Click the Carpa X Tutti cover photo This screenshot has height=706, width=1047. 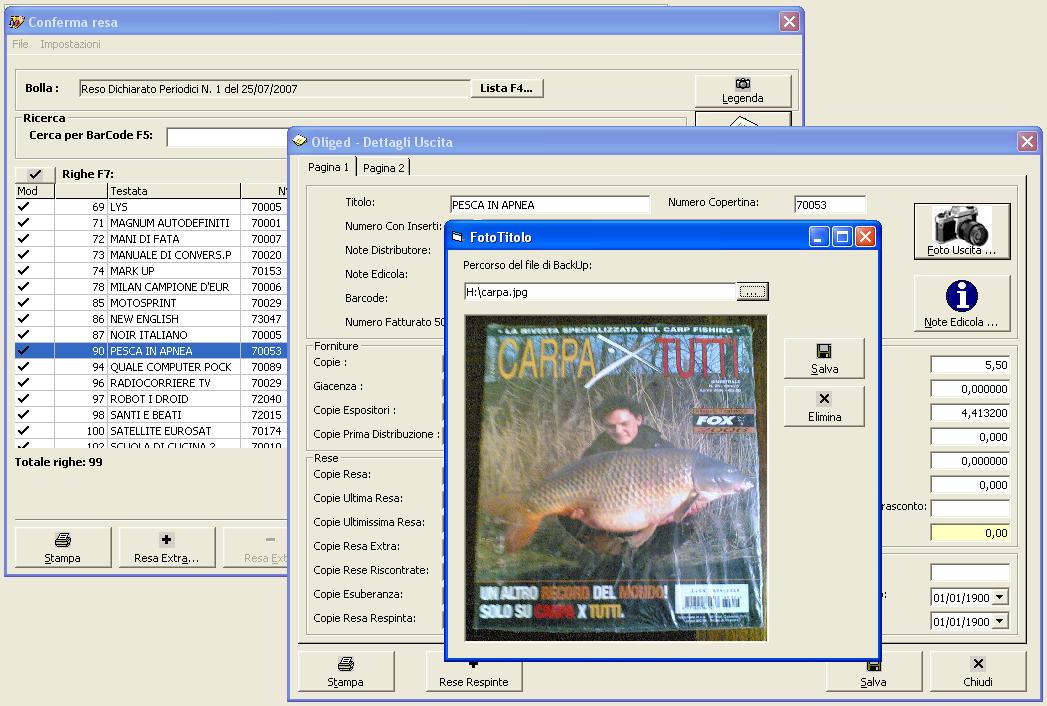pos(616,478)
